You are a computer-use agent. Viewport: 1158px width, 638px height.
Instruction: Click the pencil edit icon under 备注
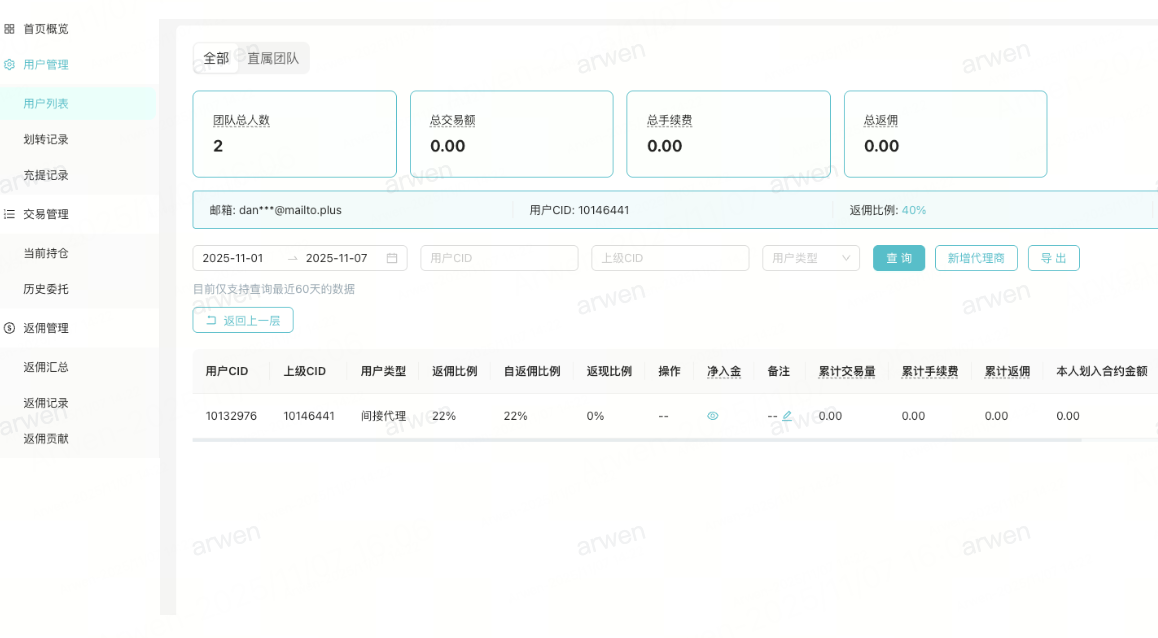pos(787,416)
